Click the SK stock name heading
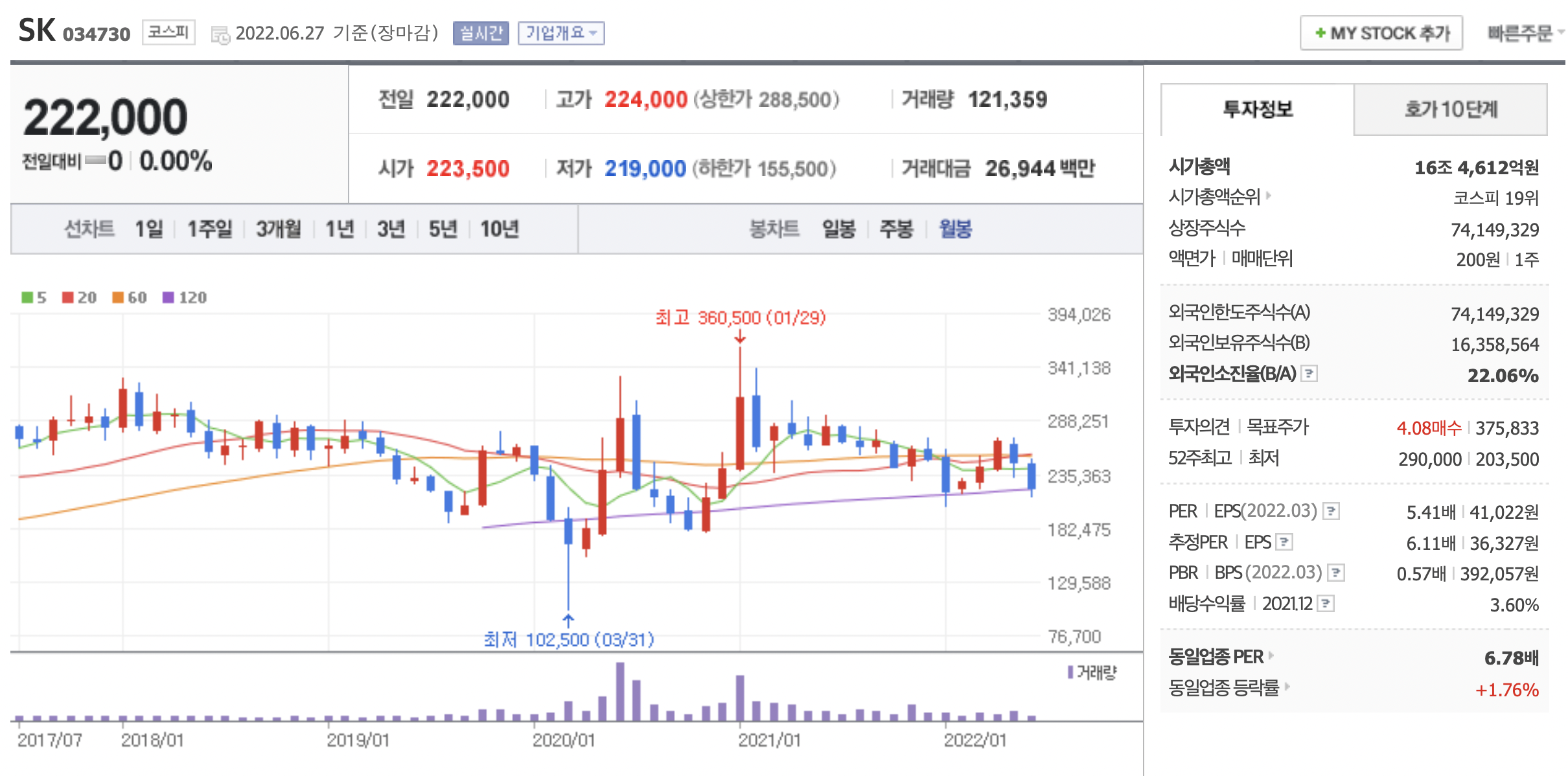Viewport: 1568px width, 776px height. click(x=37, y=30)
